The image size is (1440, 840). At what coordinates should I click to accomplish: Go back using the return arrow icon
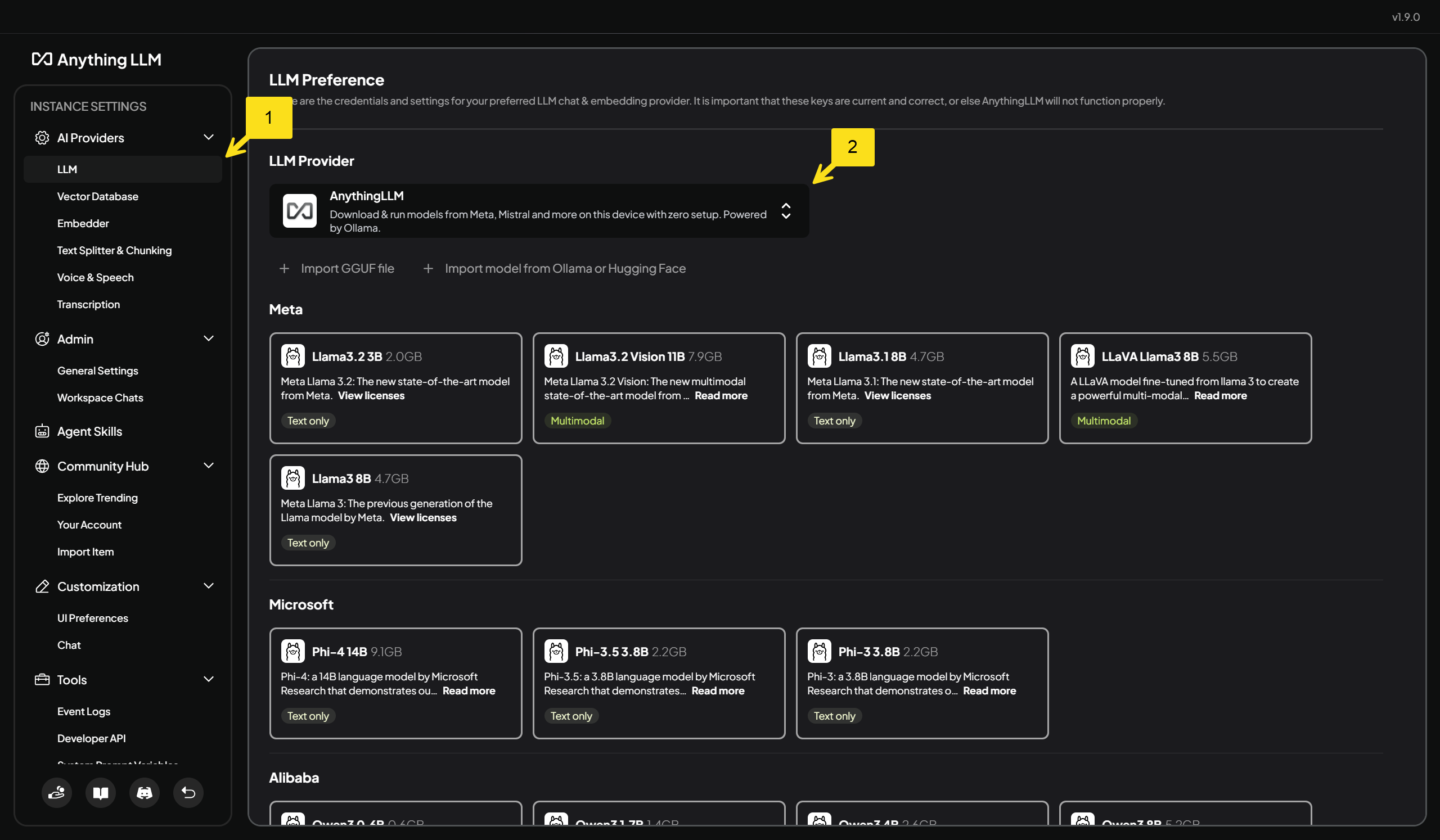click(188, 793)
